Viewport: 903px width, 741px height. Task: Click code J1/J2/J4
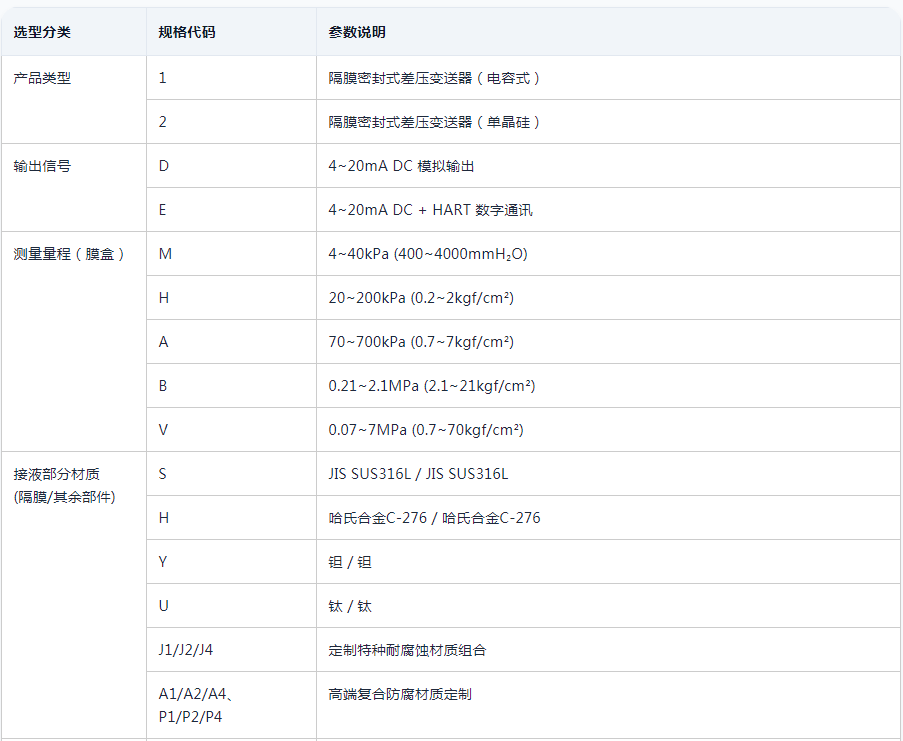186,650
